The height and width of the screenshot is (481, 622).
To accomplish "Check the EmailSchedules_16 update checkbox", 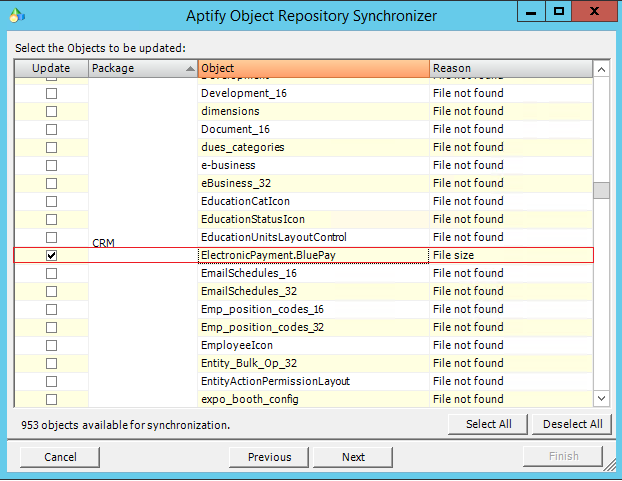I will (51, 274).
